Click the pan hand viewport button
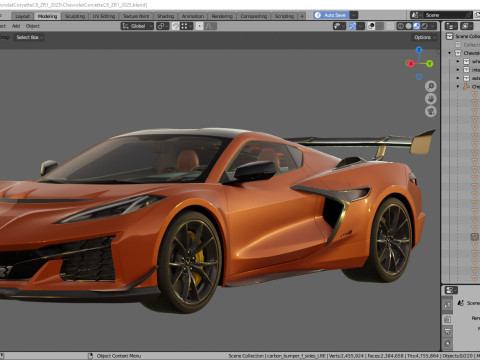This screenshot has width=480, height=360. click(x=431, y=99)
